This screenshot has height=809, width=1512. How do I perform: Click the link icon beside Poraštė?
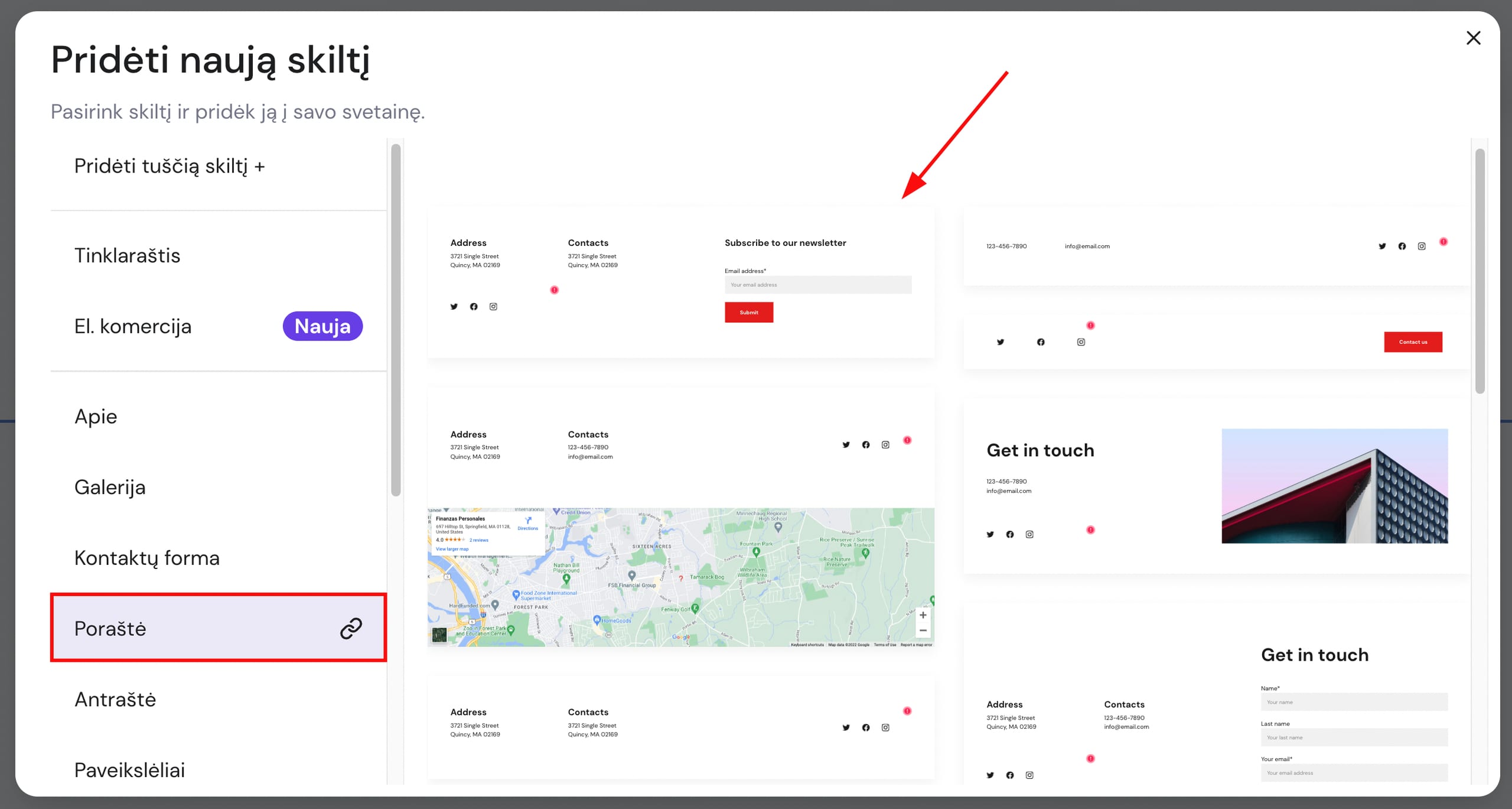tap(350, 628)
